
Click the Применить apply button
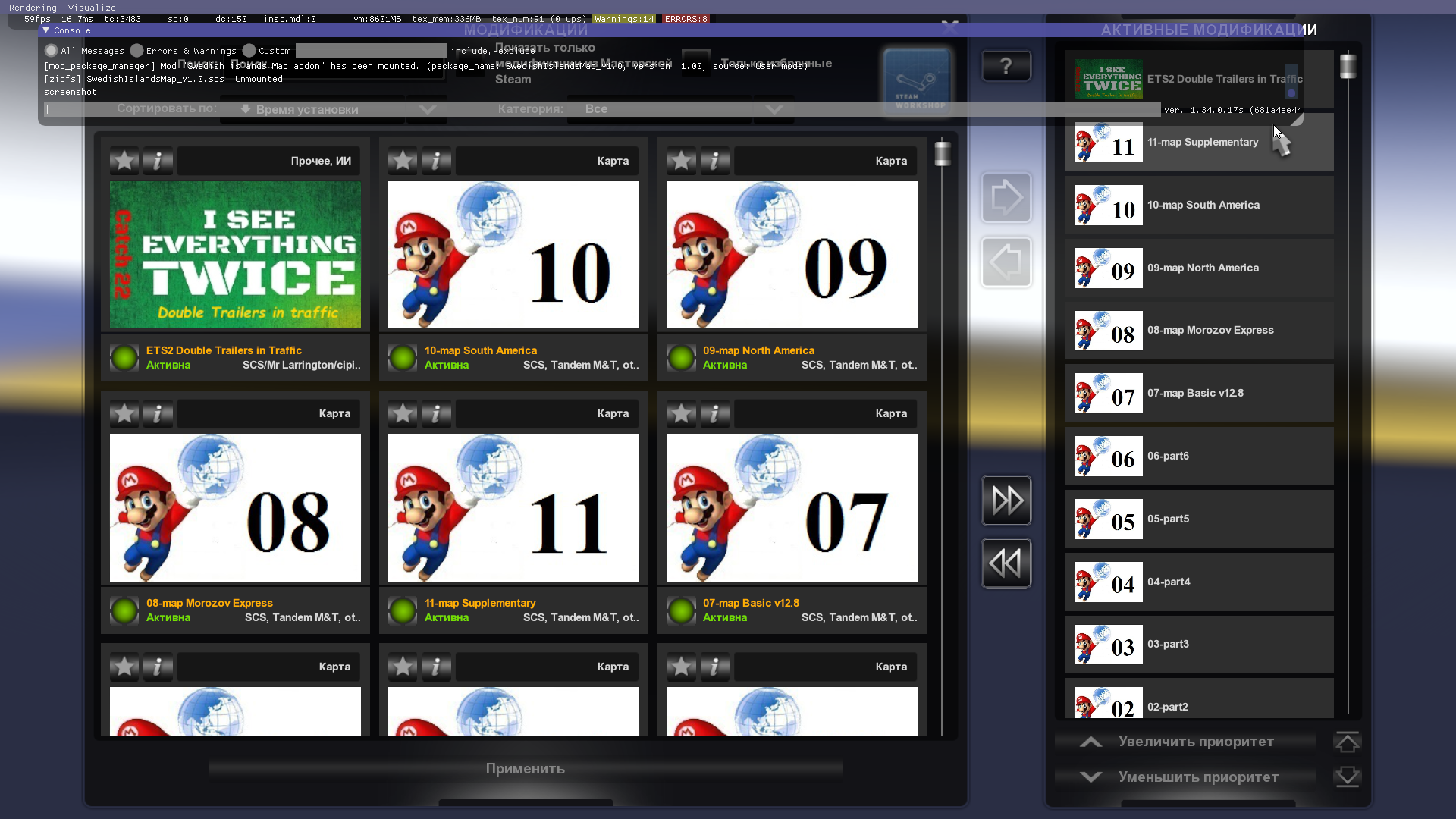tap(526, 769)
